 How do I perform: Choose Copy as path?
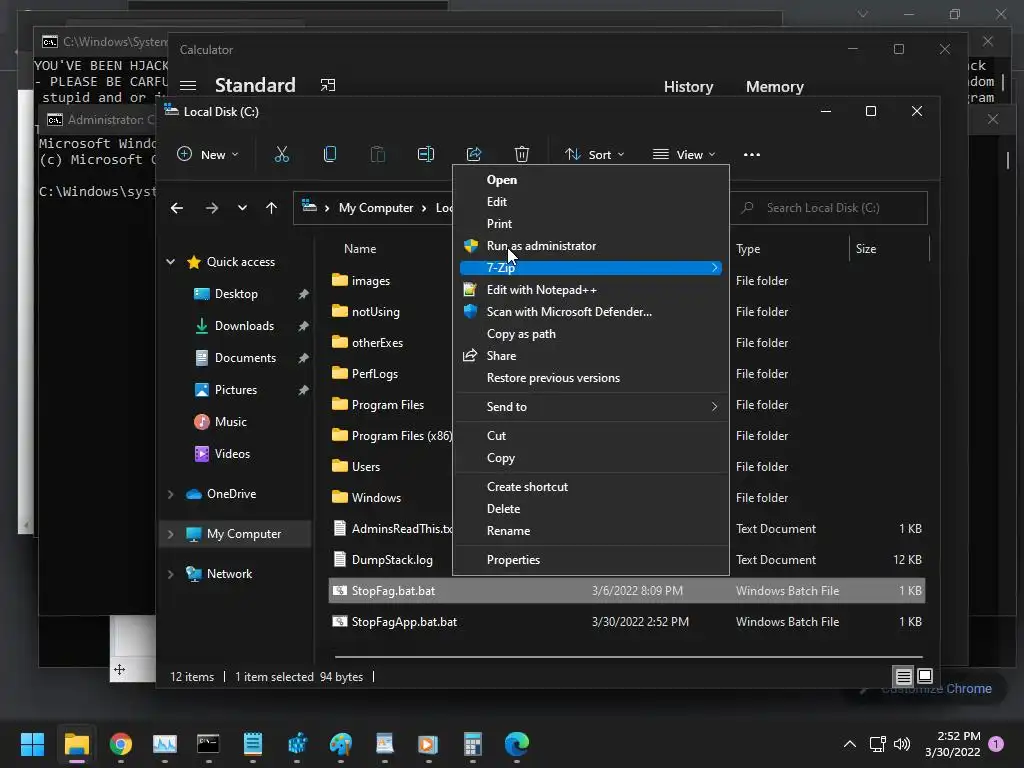pyautogui.click(x=591, y=334)
